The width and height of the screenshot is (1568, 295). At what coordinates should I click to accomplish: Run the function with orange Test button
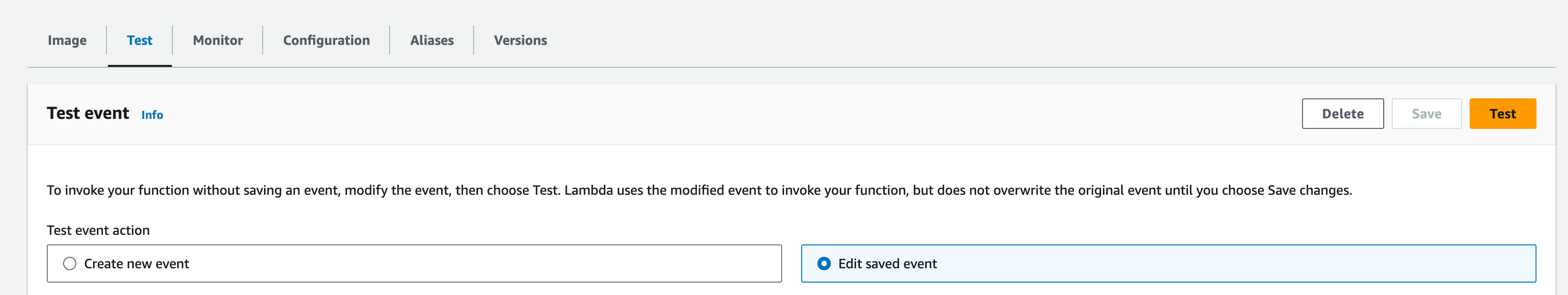coord(1502,114)
